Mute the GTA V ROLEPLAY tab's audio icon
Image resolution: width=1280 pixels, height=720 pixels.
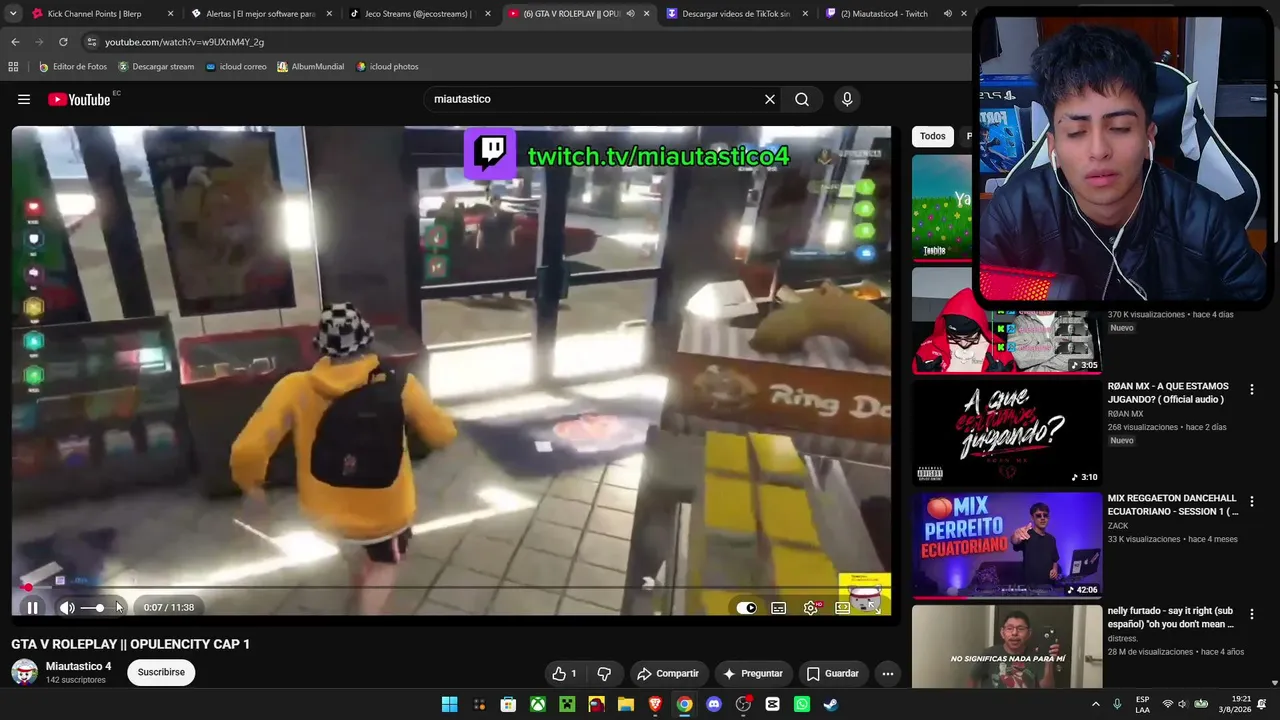(x=630, y=14)
